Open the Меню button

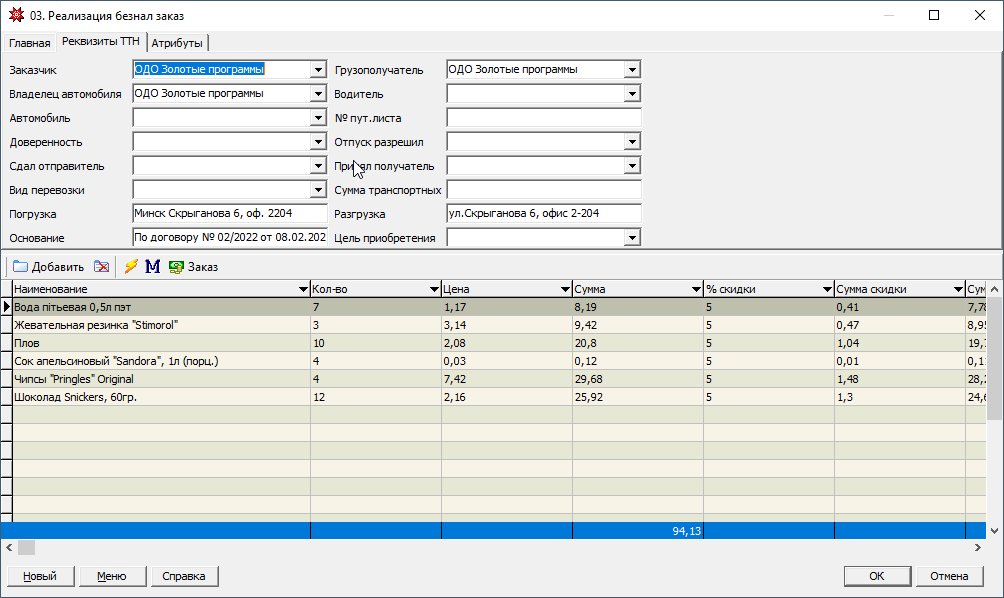point(110,576)
